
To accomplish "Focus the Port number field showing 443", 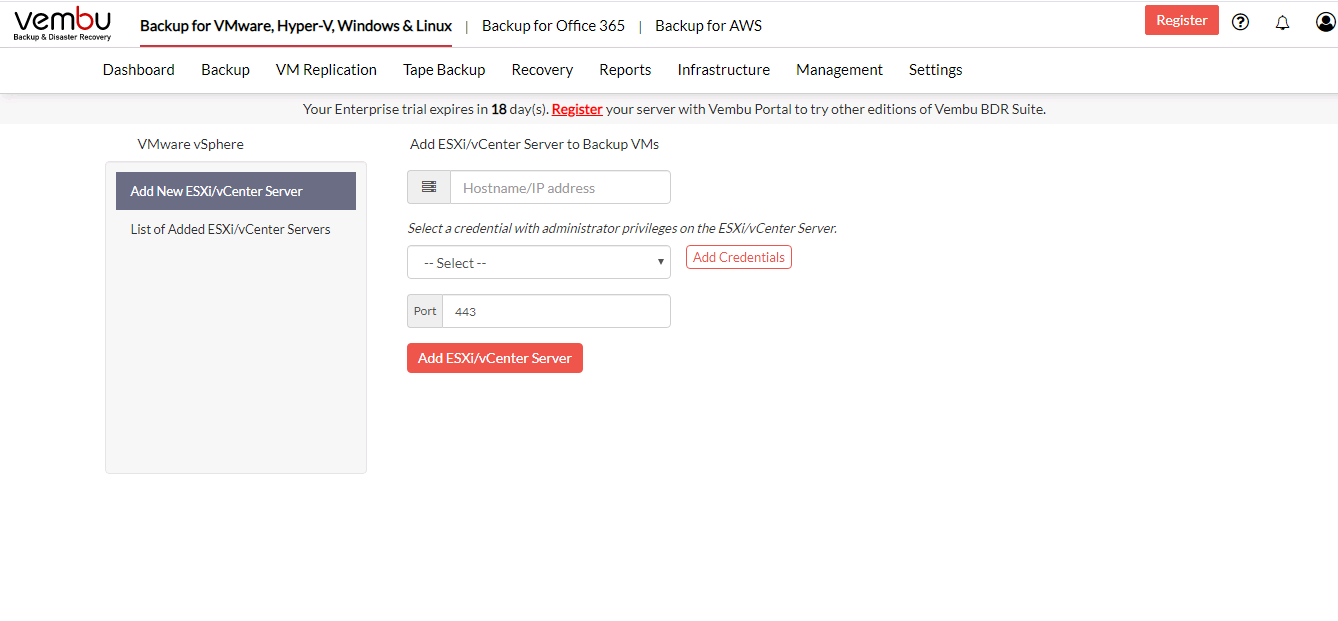I will click(x=556, y=311).
